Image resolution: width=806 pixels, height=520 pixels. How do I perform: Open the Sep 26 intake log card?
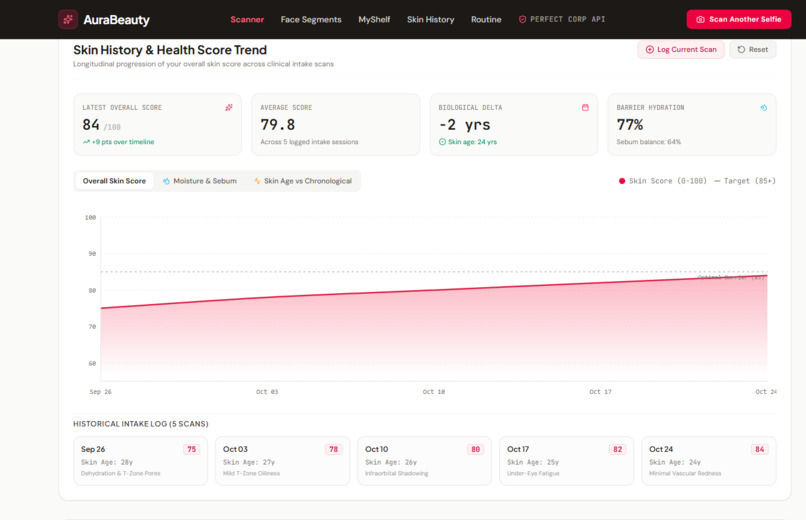coord(140,461)
